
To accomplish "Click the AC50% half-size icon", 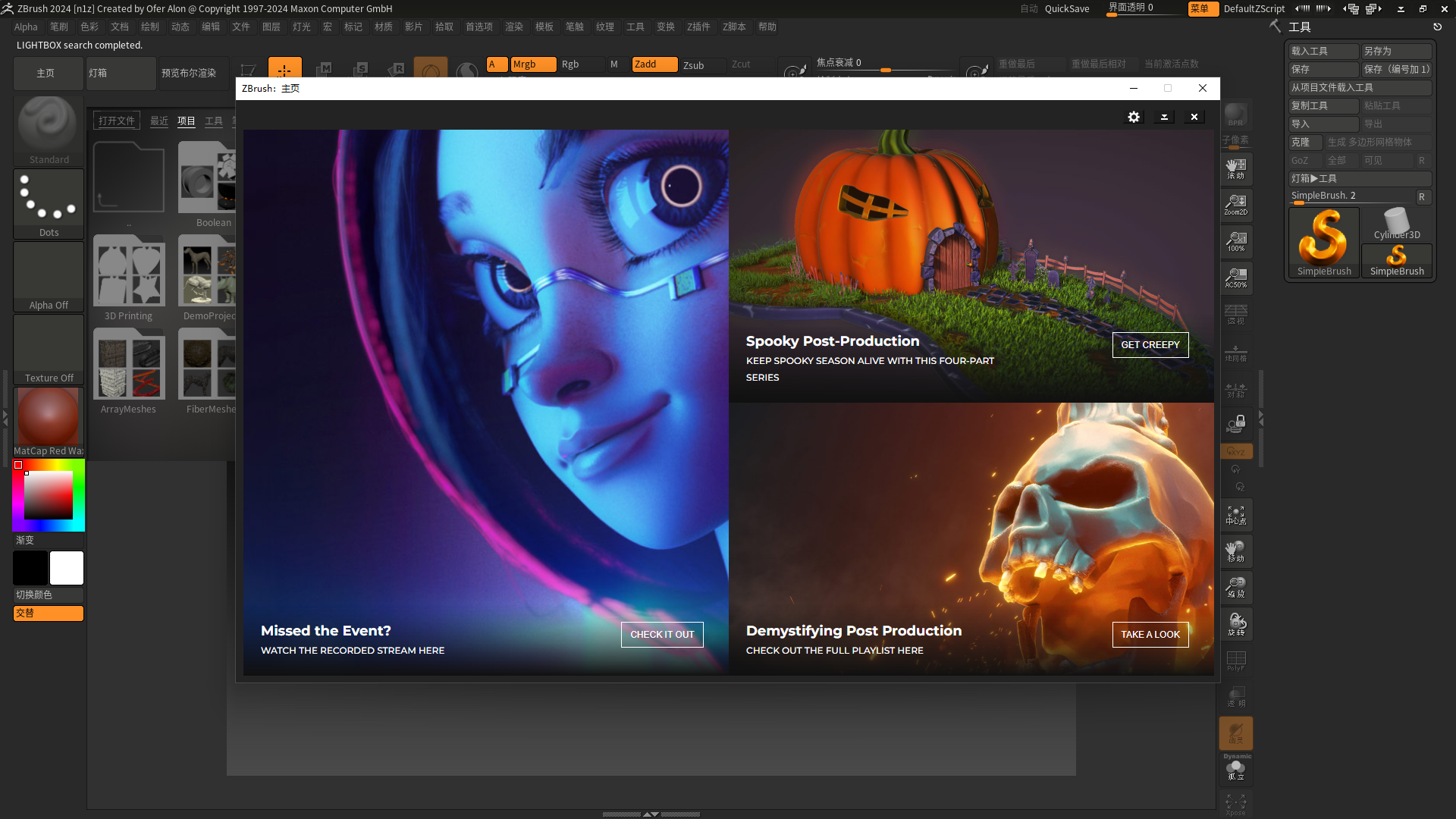I will [x=1235, y=278].
